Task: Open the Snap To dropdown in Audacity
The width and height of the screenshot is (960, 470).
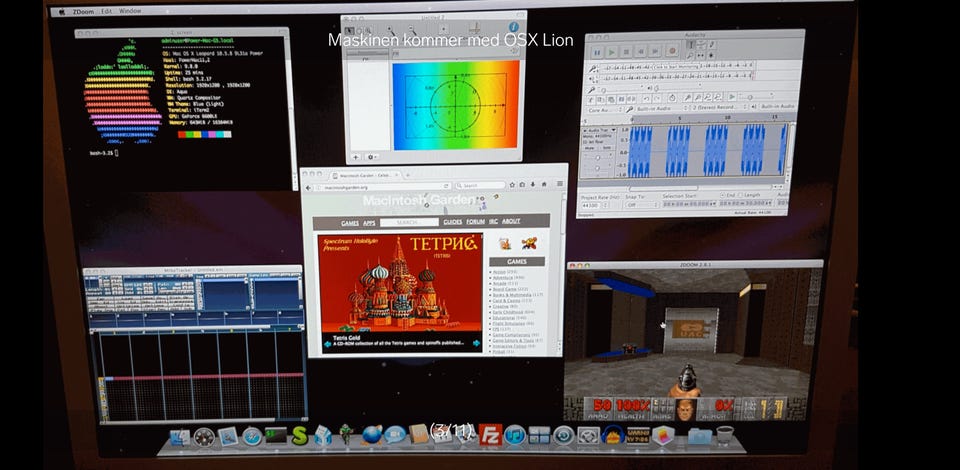Action: [x=641, y=205]
